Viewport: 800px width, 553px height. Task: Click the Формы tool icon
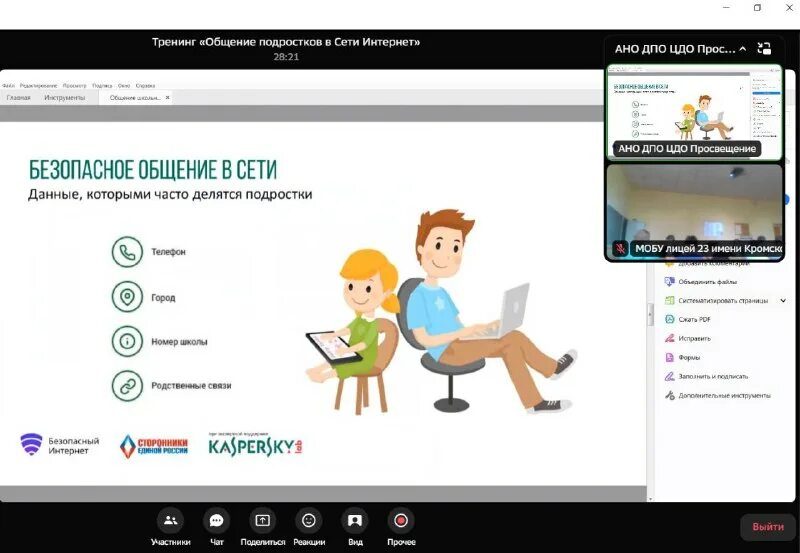[x=669, y=358]
